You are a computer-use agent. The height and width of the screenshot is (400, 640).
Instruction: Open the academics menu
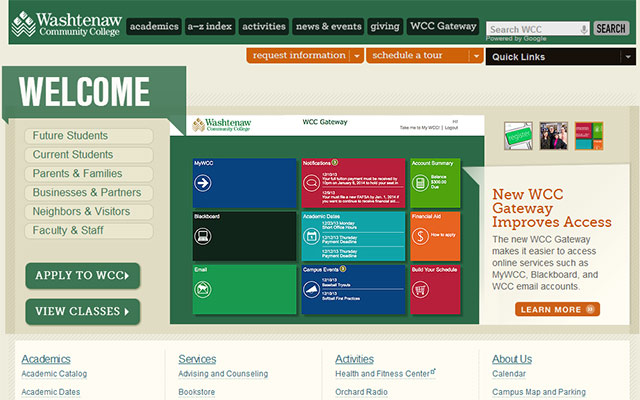click(x=154, y=27)
